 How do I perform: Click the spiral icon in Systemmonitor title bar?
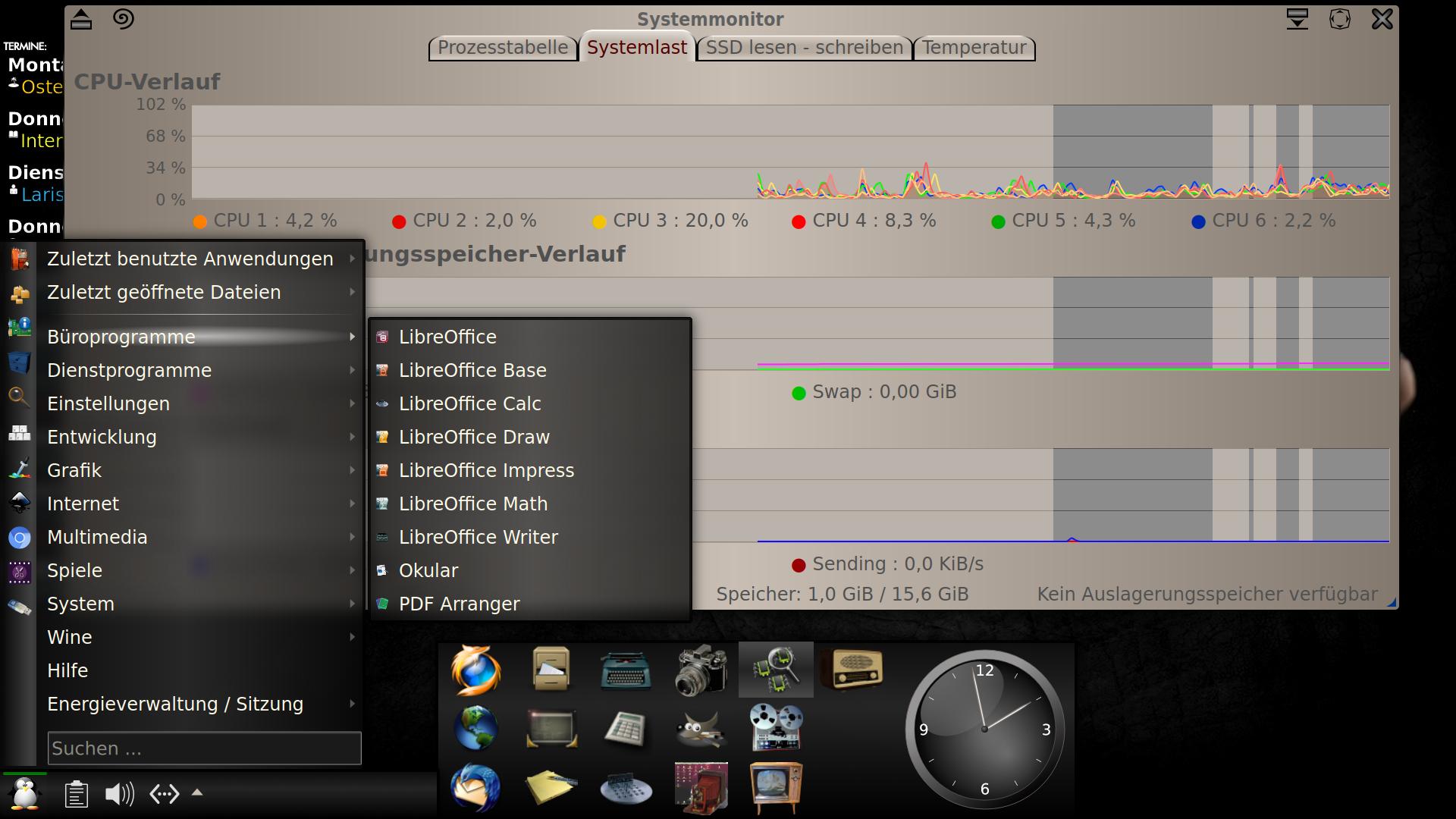coord(124,18)
